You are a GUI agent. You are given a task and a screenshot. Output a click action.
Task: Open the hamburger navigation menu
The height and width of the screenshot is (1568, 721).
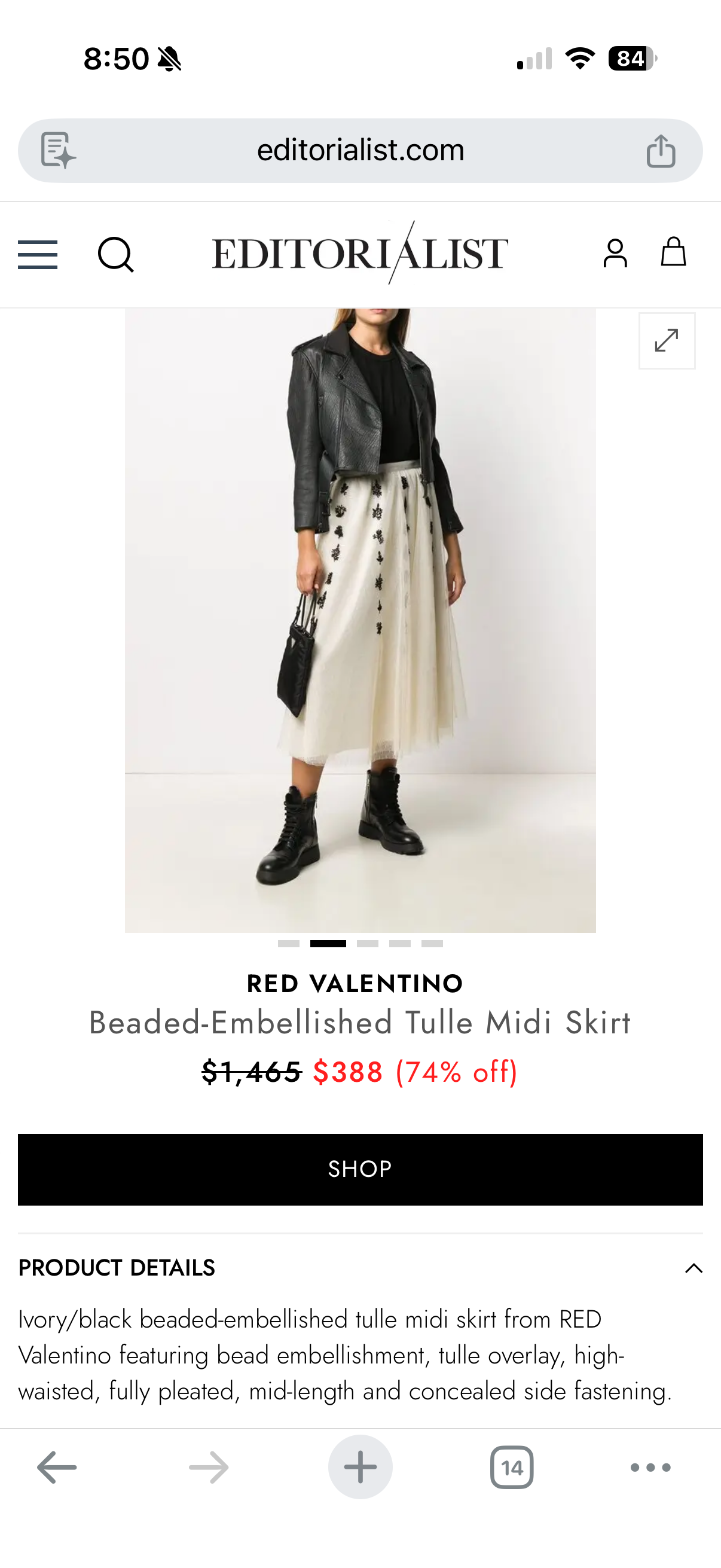click(38, 254)
